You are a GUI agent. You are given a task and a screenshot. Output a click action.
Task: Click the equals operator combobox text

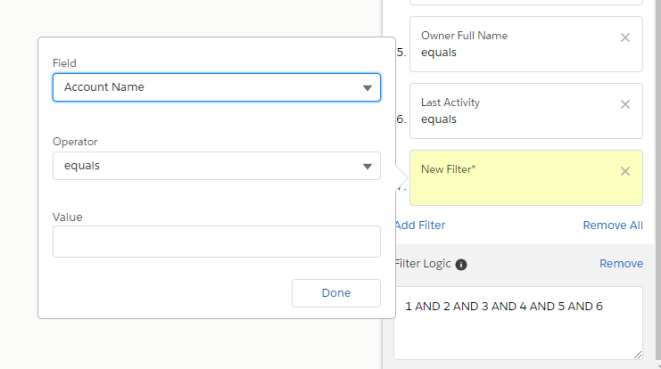(82, 165)
